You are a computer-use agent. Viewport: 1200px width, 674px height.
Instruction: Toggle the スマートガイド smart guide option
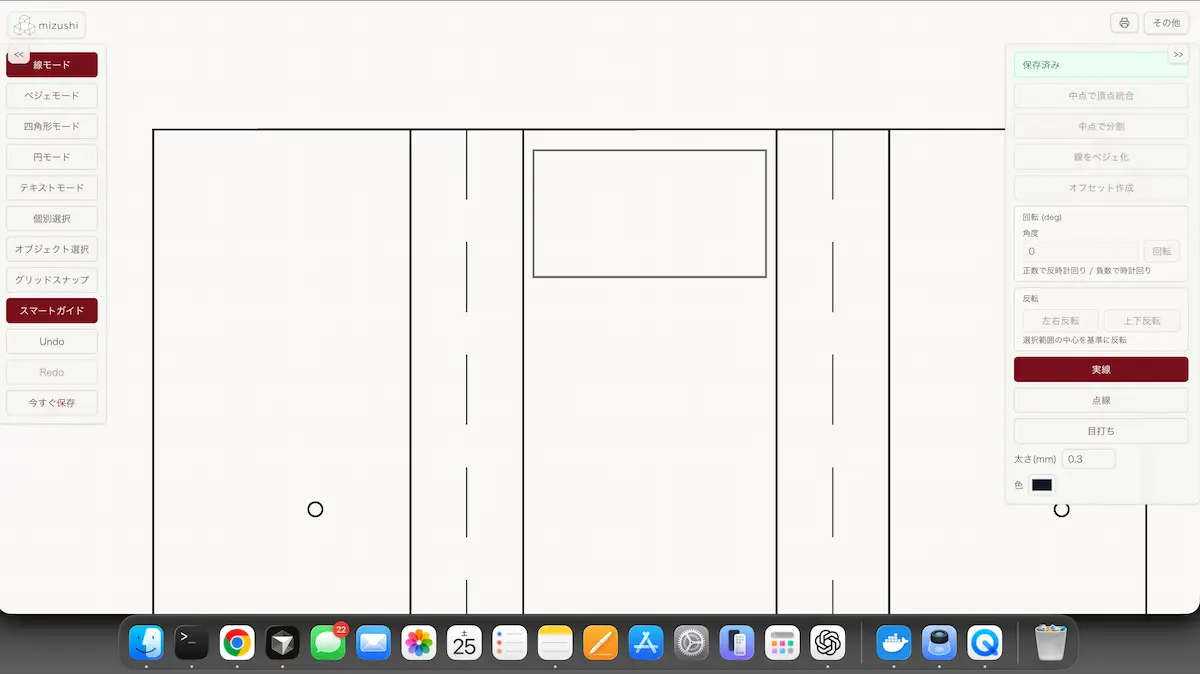click(x=52, y=311)
